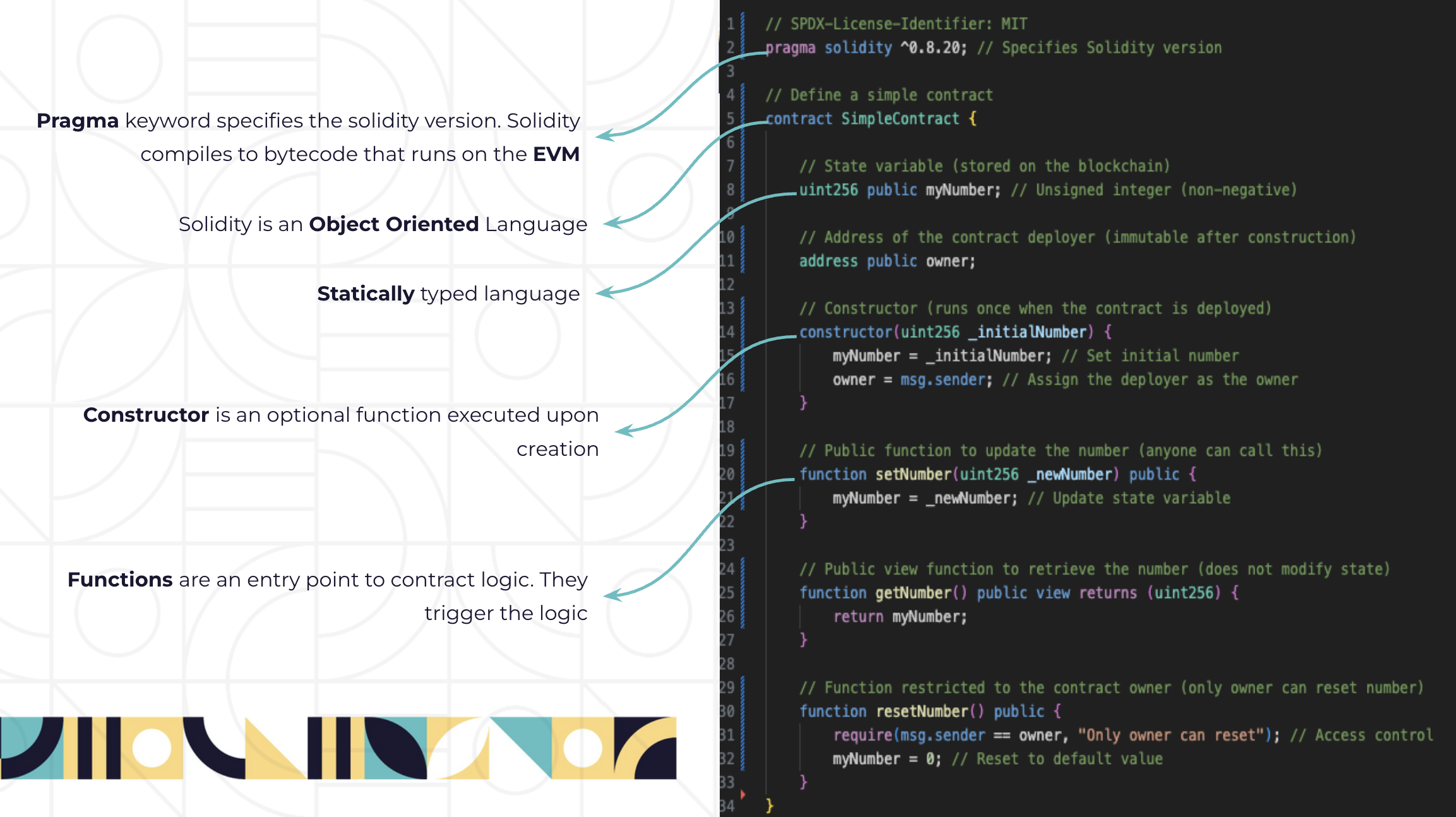1456x817 pixels.
Task: Click the word 'creation' under Constructor note
Action: pos(558,449)
